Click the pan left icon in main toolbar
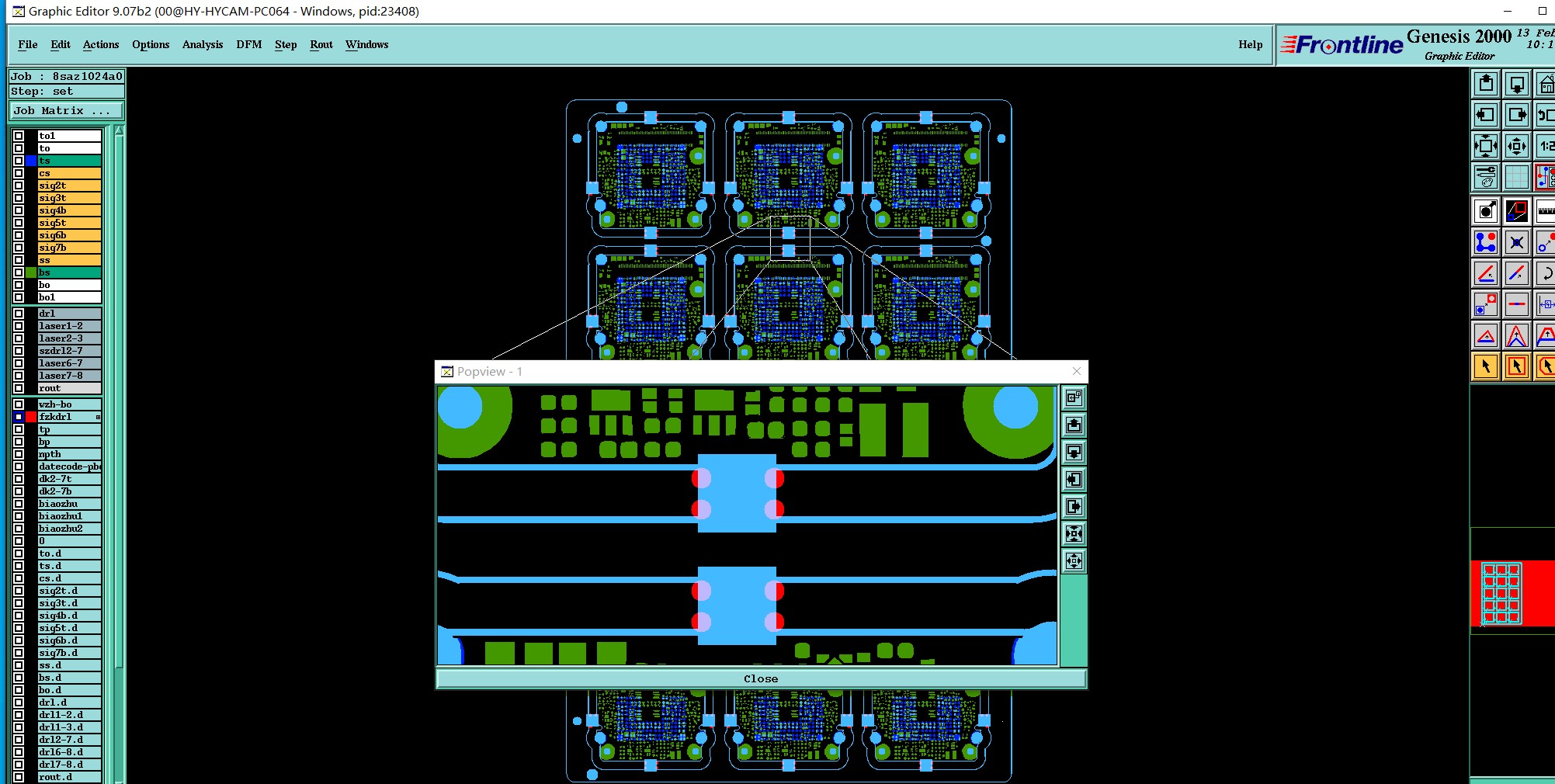1555x784 pixels. 1486,115
